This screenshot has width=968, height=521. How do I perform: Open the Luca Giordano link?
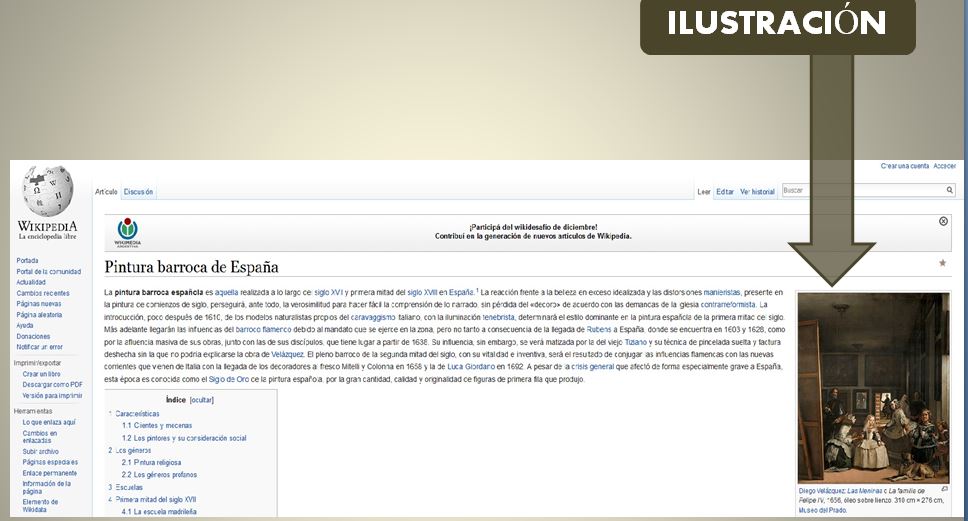[470, 367]
